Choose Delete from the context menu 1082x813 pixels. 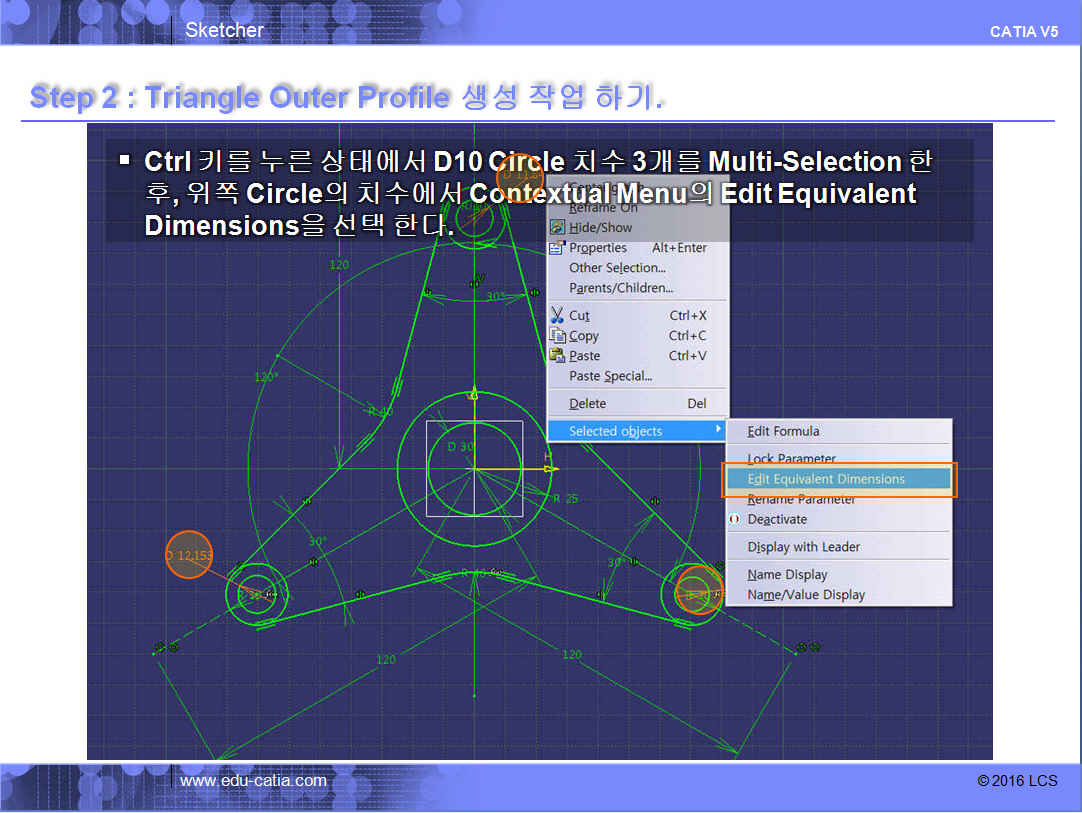(587, 404)
